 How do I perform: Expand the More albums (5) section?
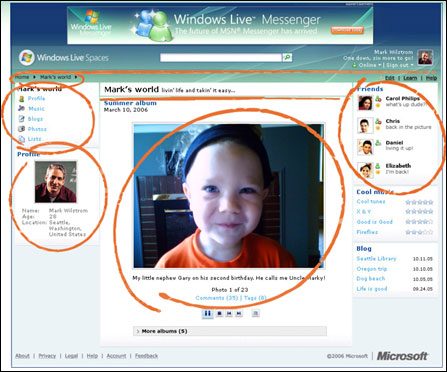point(230,331)
